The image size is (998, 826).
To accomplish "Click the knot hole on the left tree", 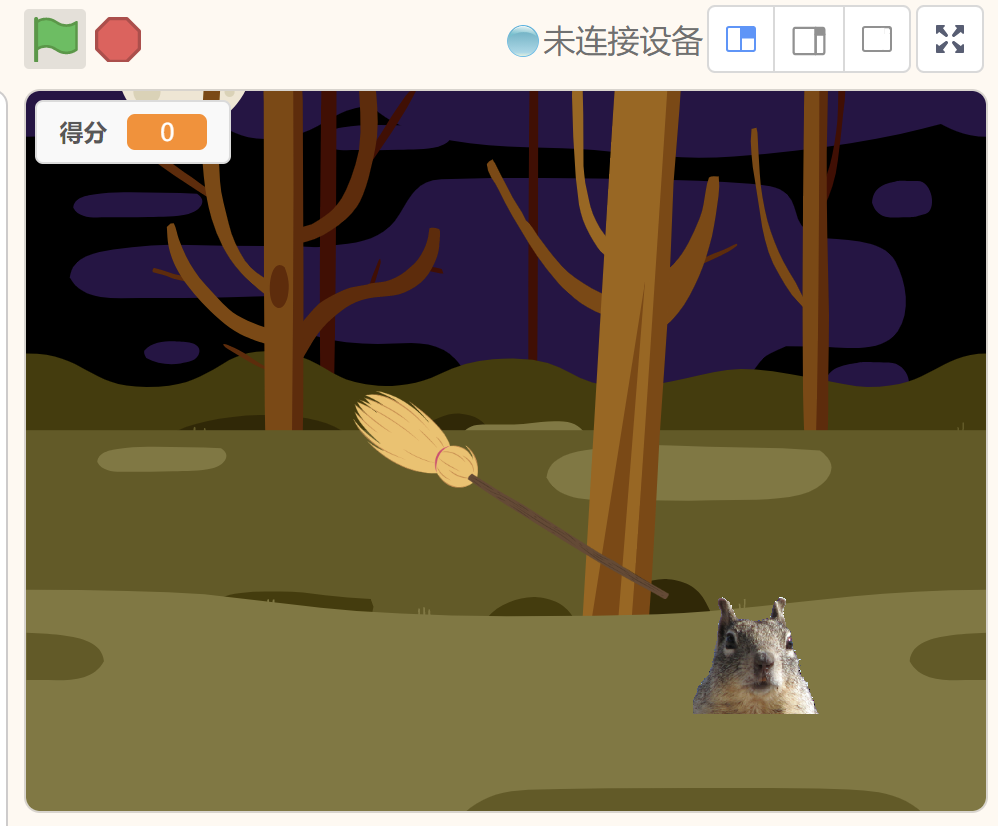I will click(x=279, y=286).
